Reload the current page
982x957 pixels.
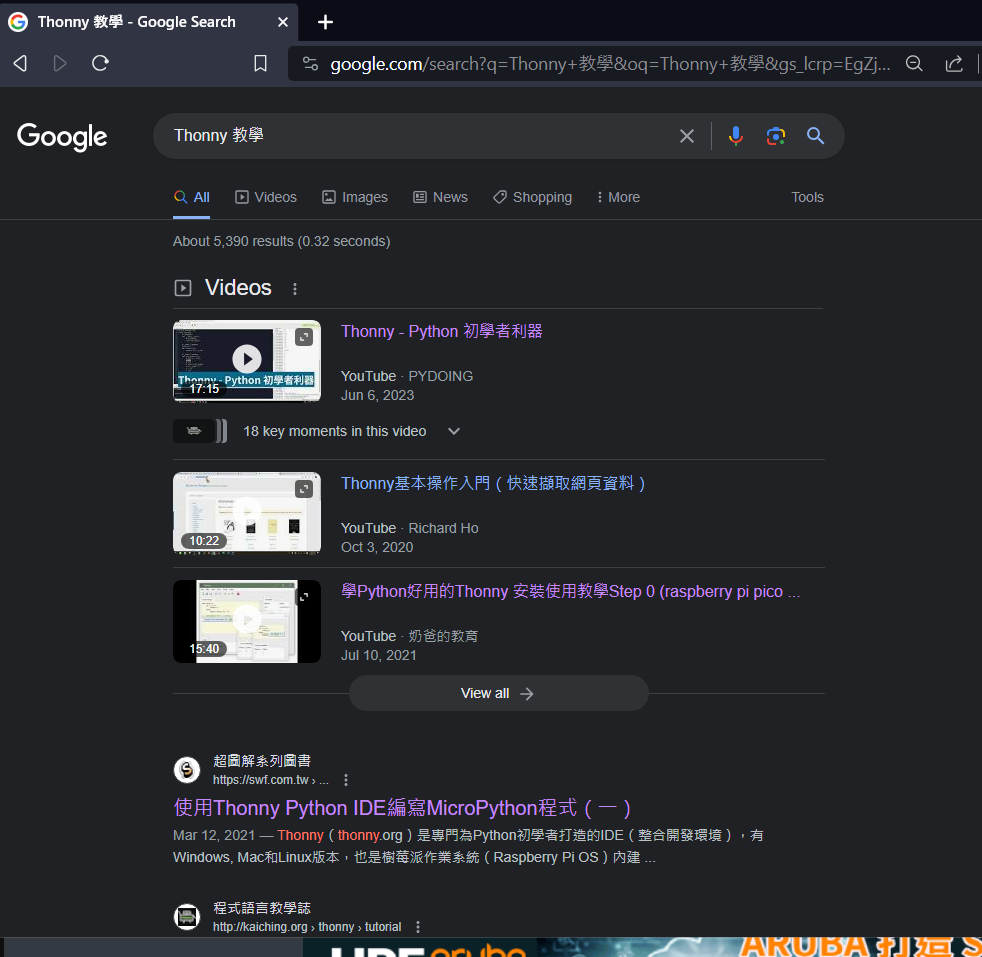click(100, 63)
